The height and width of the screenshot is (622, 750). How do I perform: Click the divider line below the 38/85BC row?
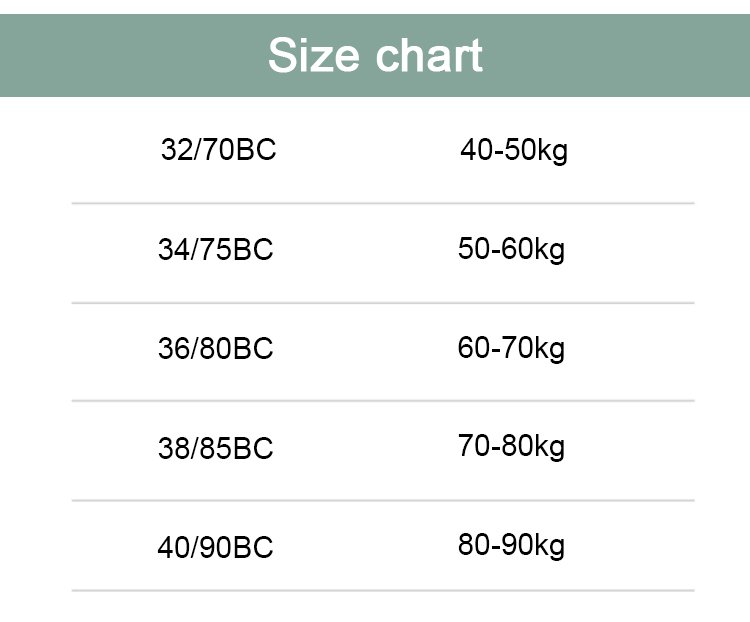pos(383,500)
